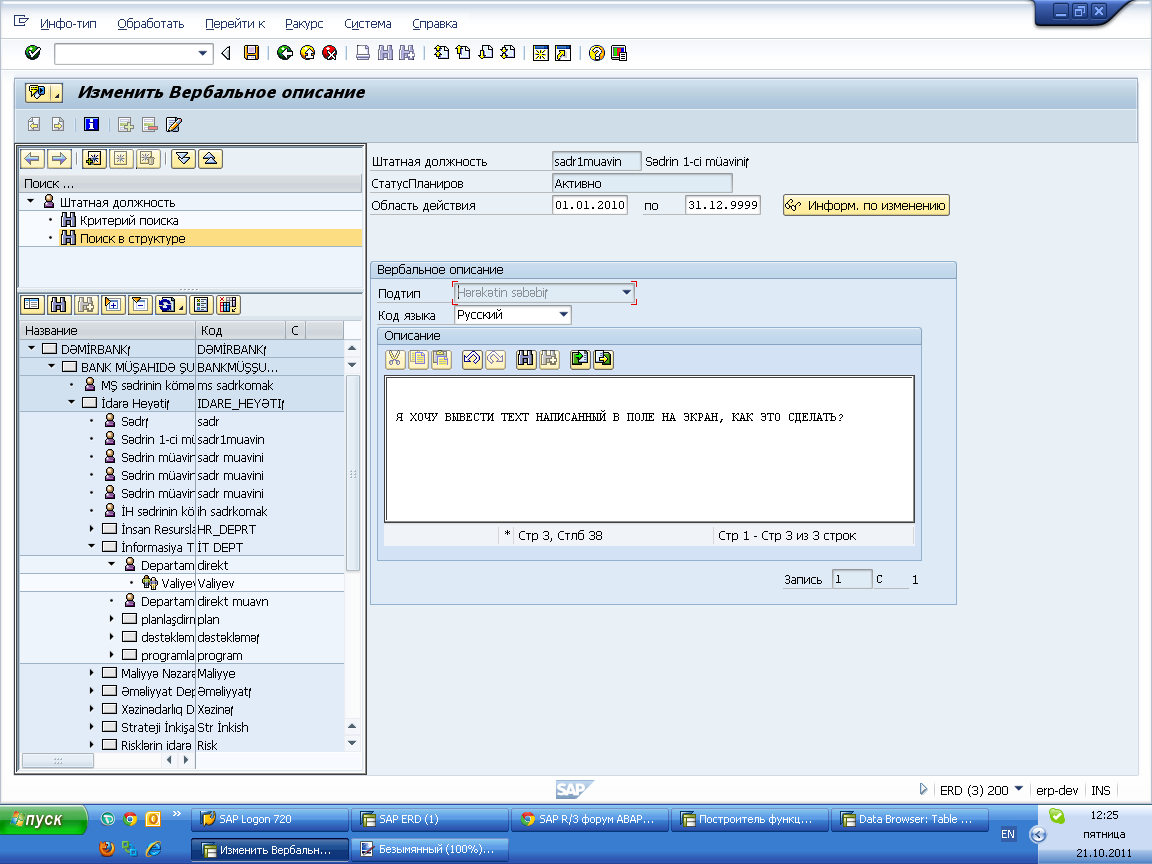The width and height of the screenshot is (1152, 864).
Task: Click the Информ. по изменению button
Action: pyautogui.click(x=866, y=205)
